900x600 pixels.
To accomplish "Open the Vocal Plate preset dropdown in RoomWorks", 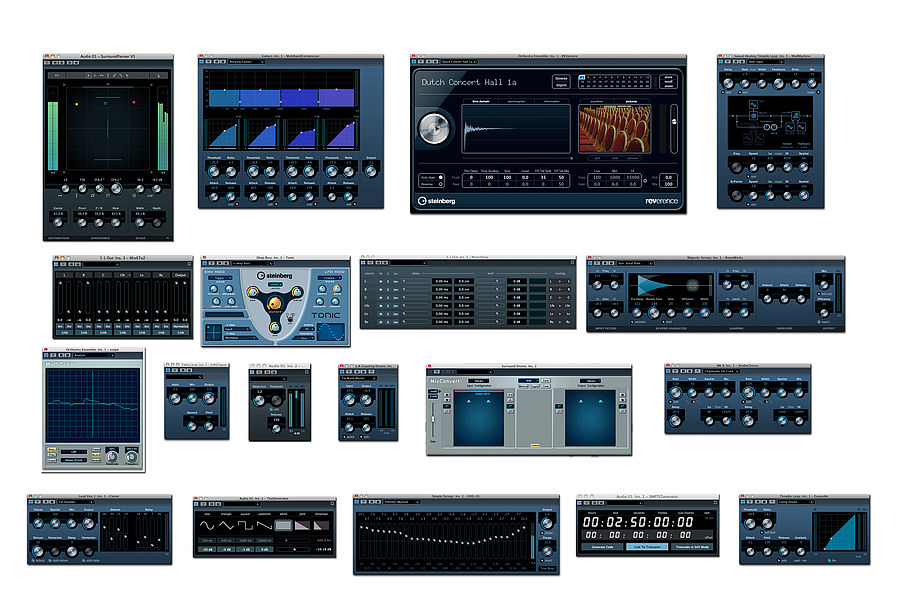I will tap(635, 263).
